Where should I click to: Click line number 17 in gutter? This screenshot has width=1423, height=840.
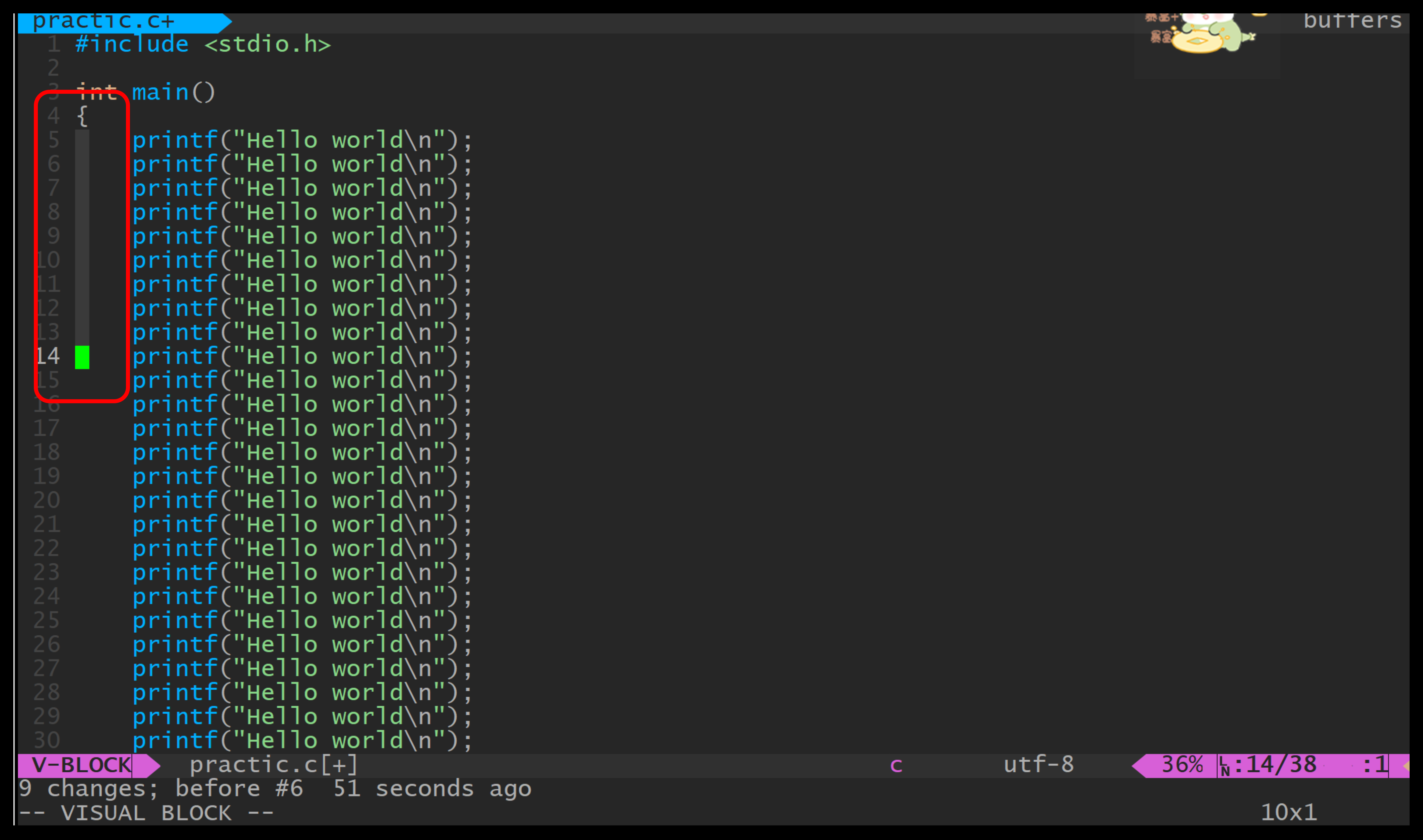tap(47, 428)
